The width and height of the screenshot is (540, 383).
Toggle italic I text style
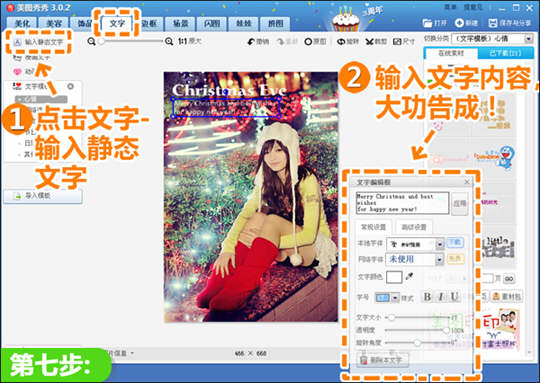point(441,297)
